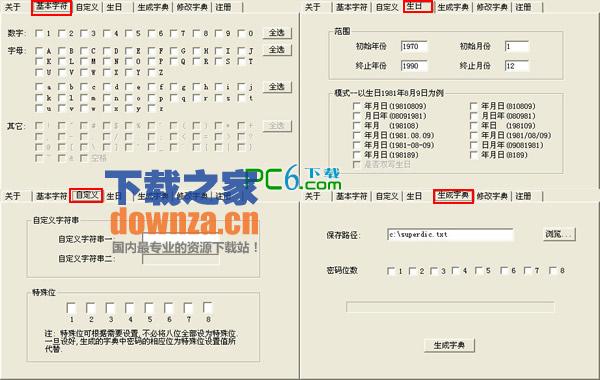
Task: Tick the digit 5 checkbox in the 数字 row
Action: pos(129,33)
